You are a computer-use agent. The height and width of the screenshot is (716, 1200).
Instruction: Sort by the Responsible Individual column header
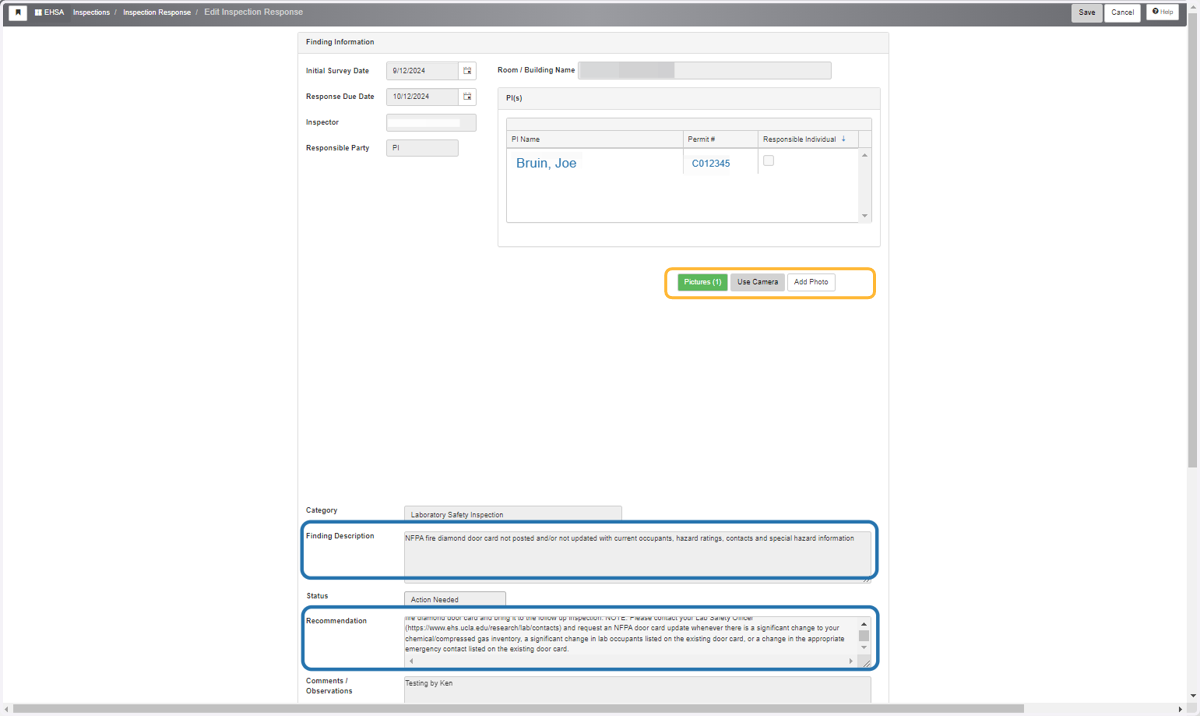[806, 139]
